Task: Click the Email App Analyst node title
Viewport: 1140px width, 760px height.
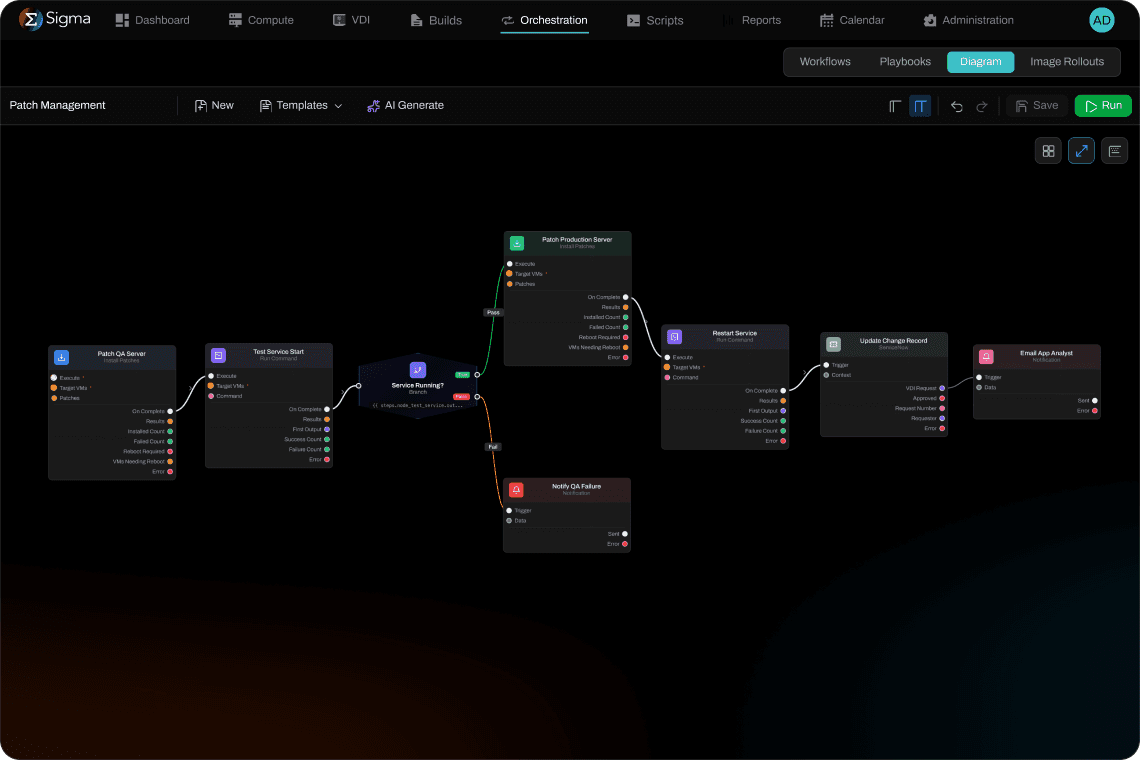Action: point(1046,353)
